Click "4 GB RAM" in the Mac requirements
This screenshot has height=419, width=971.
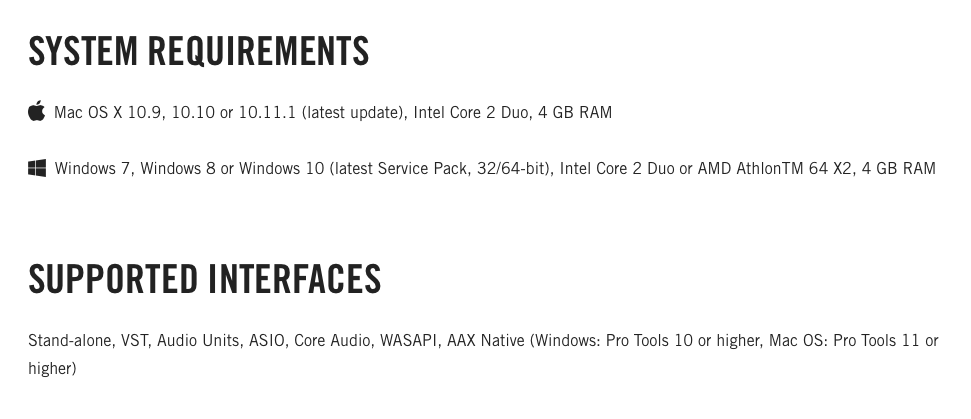point(575,112)
